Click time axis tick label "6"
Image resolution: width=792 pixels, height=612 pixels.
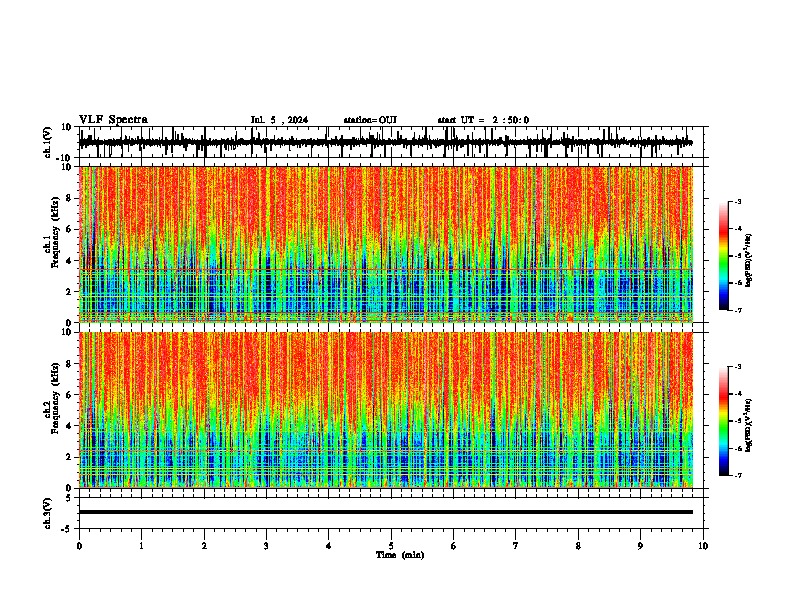coord(454,546)
